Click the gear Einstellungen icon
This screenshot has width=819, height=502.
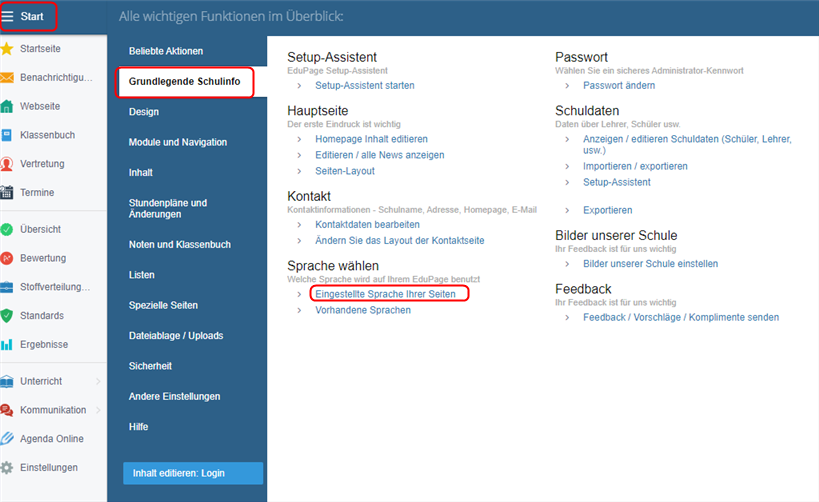tap(7, 468)
